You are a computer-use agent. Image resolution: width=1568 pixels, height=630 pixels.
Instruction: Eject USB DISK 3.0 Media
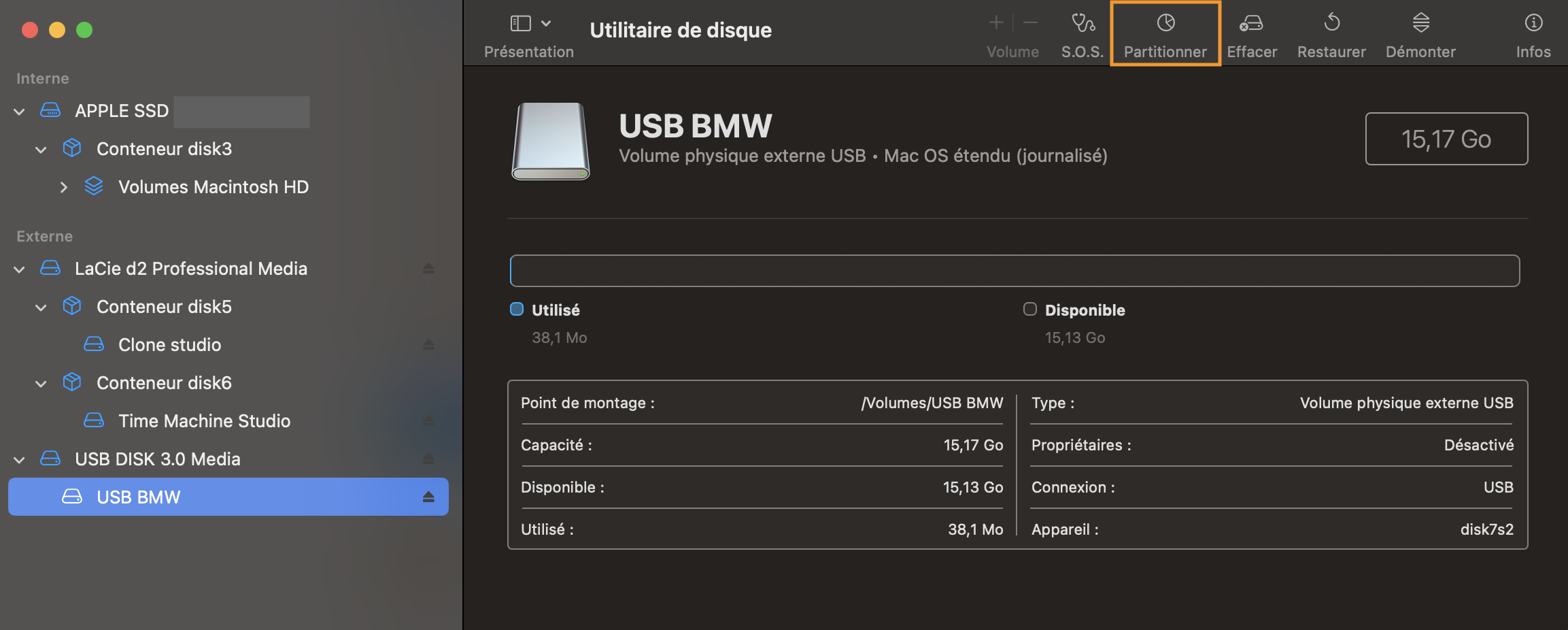tap(428, 459)
